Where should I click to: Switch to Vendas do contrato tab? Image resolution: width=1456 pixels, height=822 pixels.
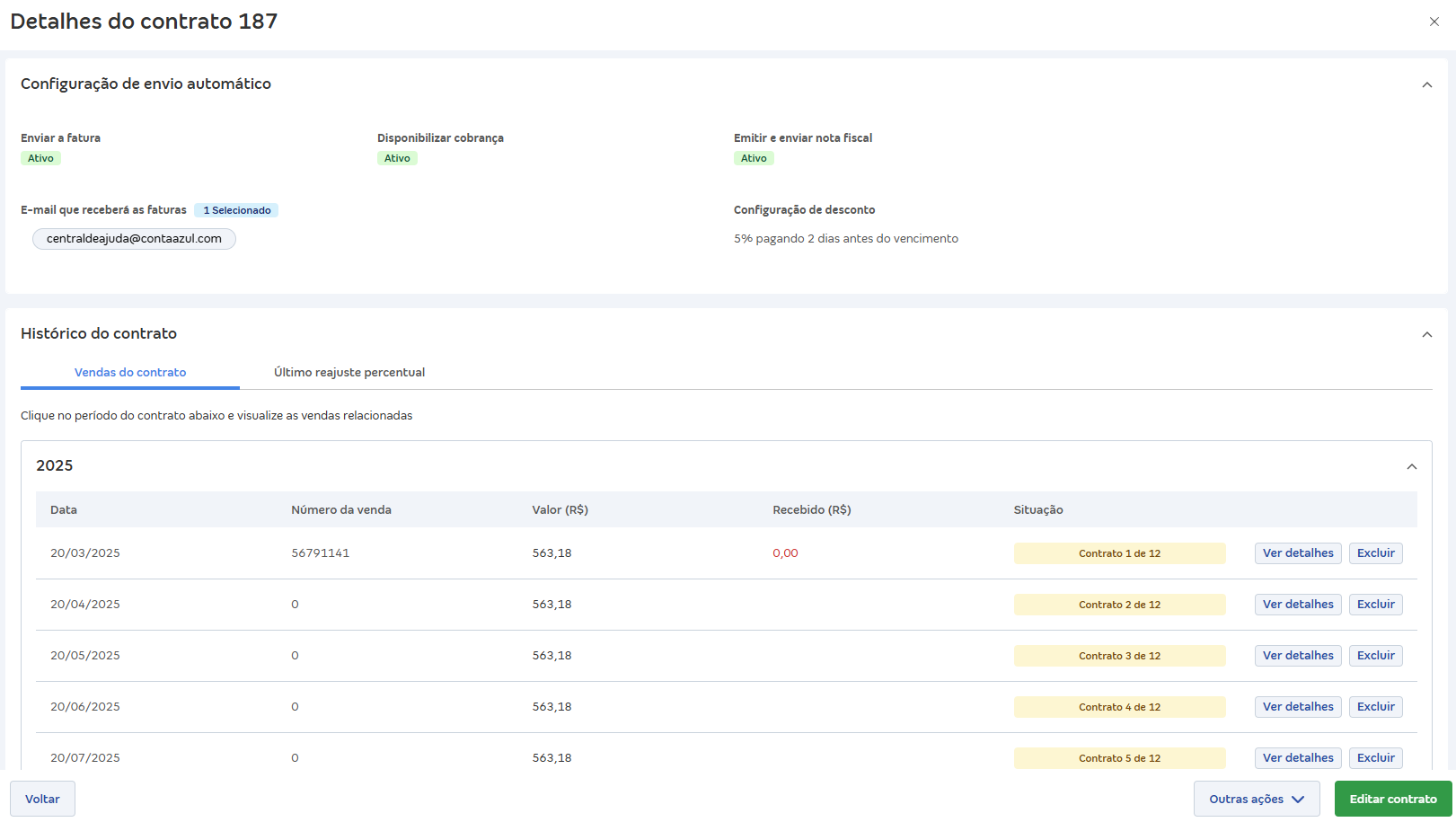click(x=130, y=372)
